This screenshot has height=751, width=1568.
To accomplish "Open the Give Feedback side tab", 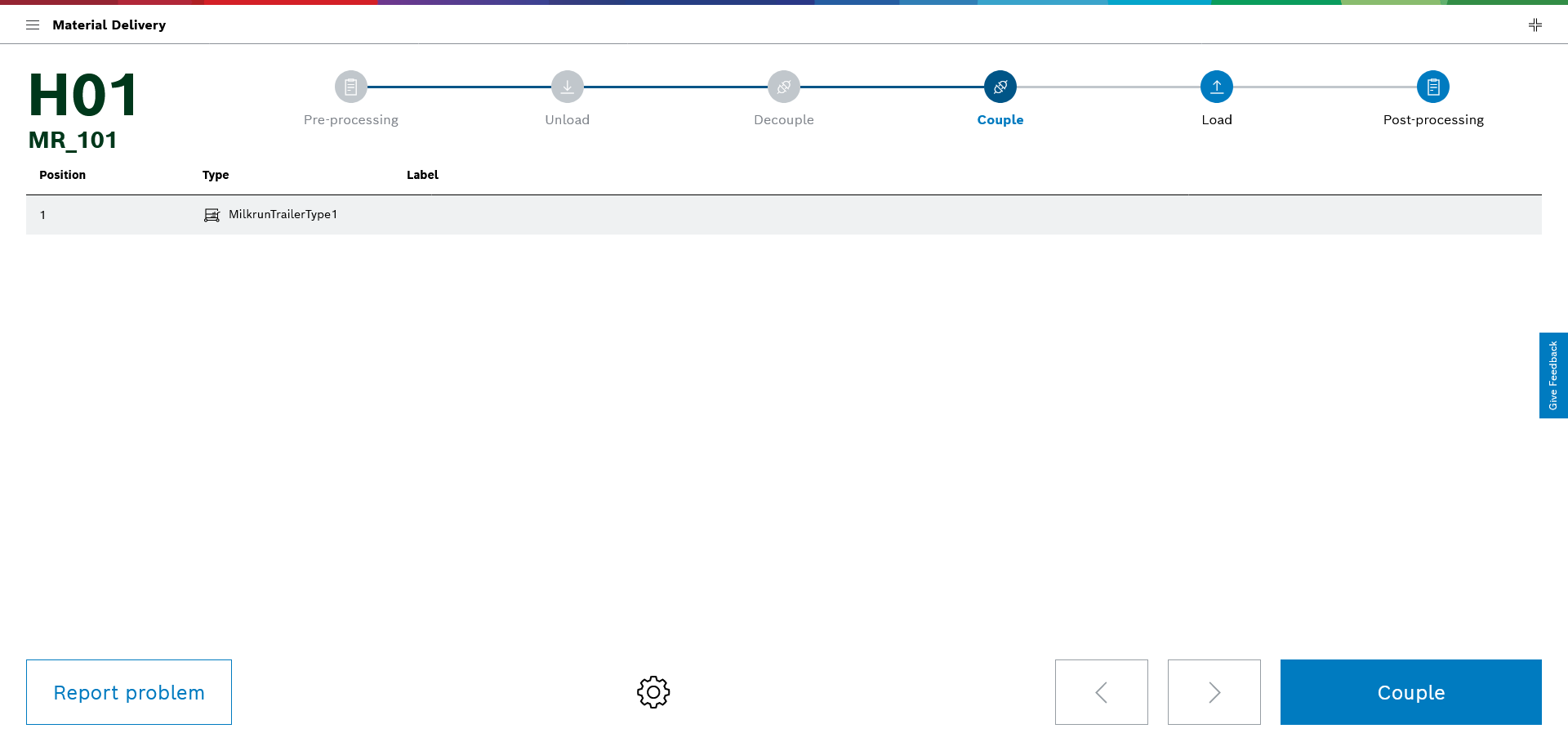I will click(1553, 375).
